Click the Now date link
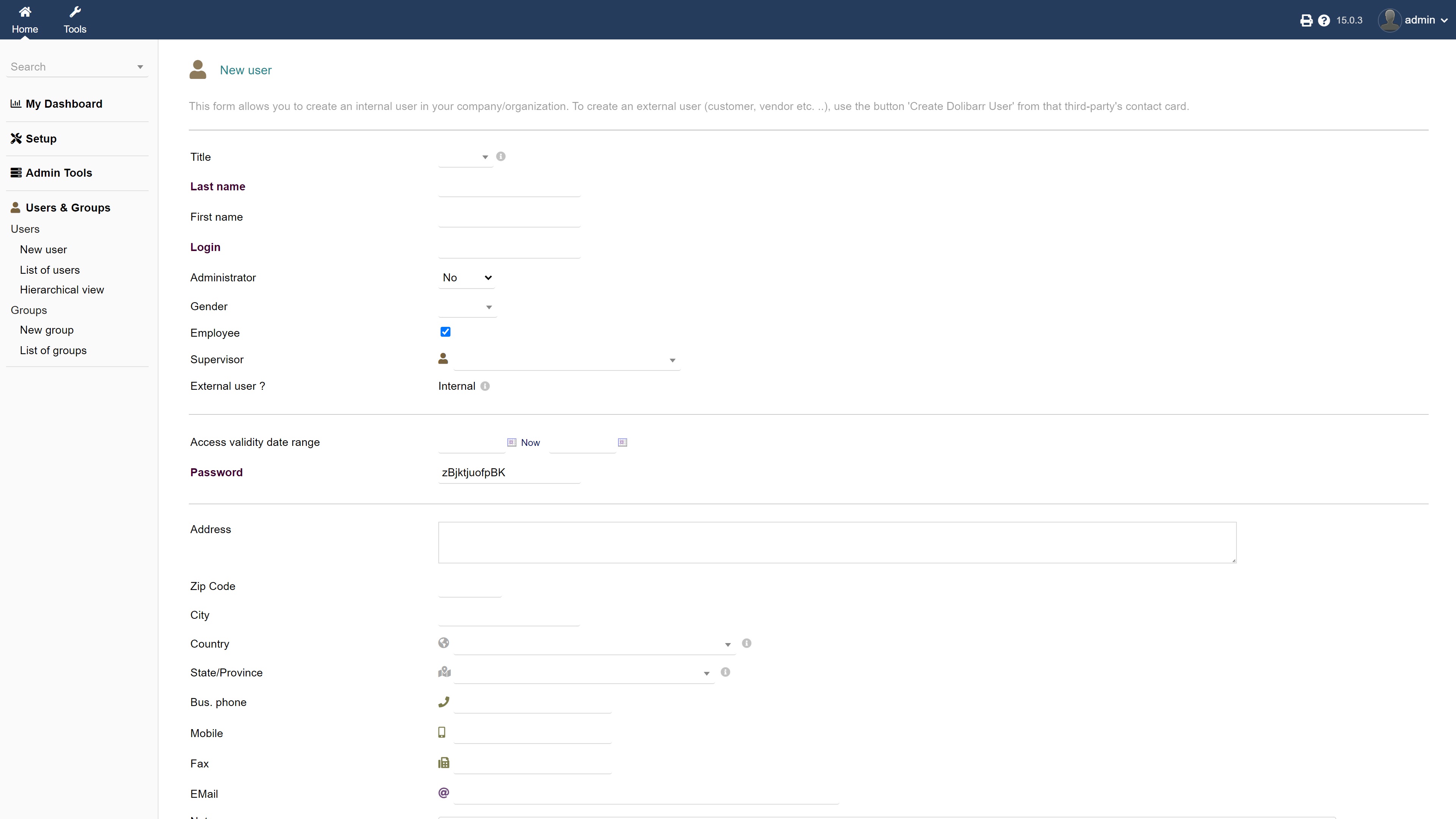1456x819 pixels. pos(530,442)
